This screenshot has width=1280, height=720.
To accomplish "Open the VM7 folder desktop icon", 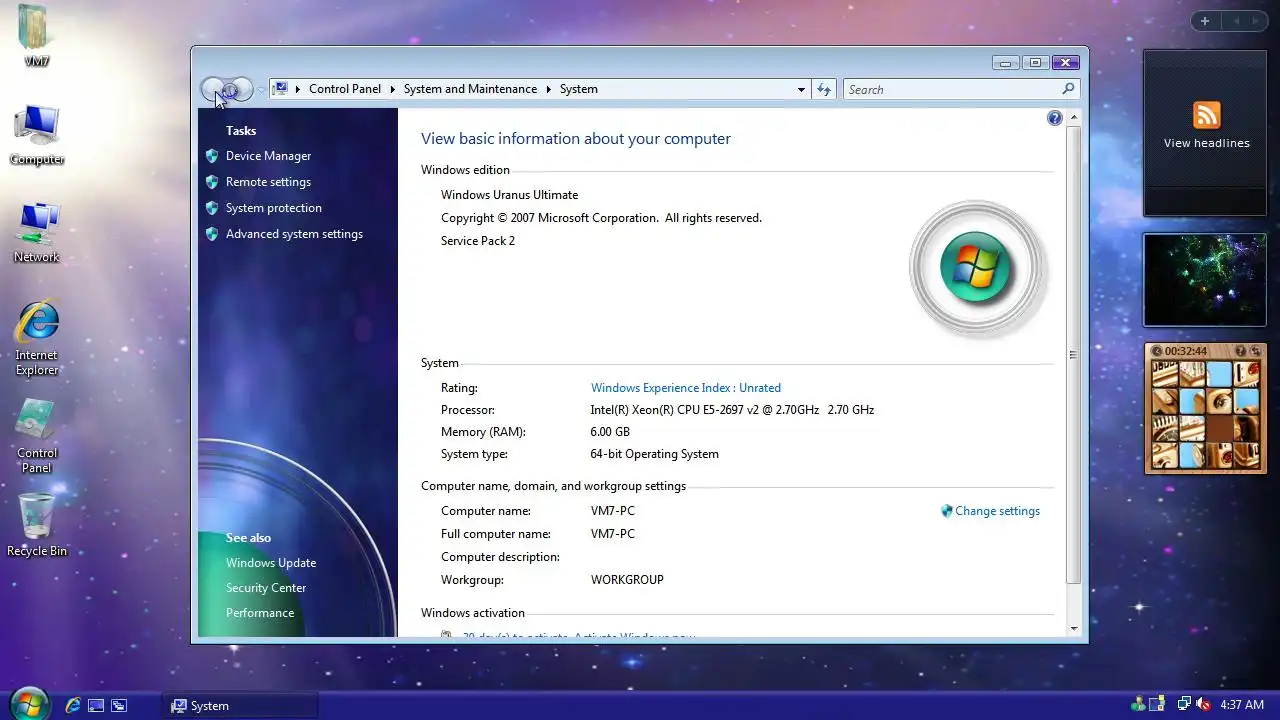I will [37, 37].
